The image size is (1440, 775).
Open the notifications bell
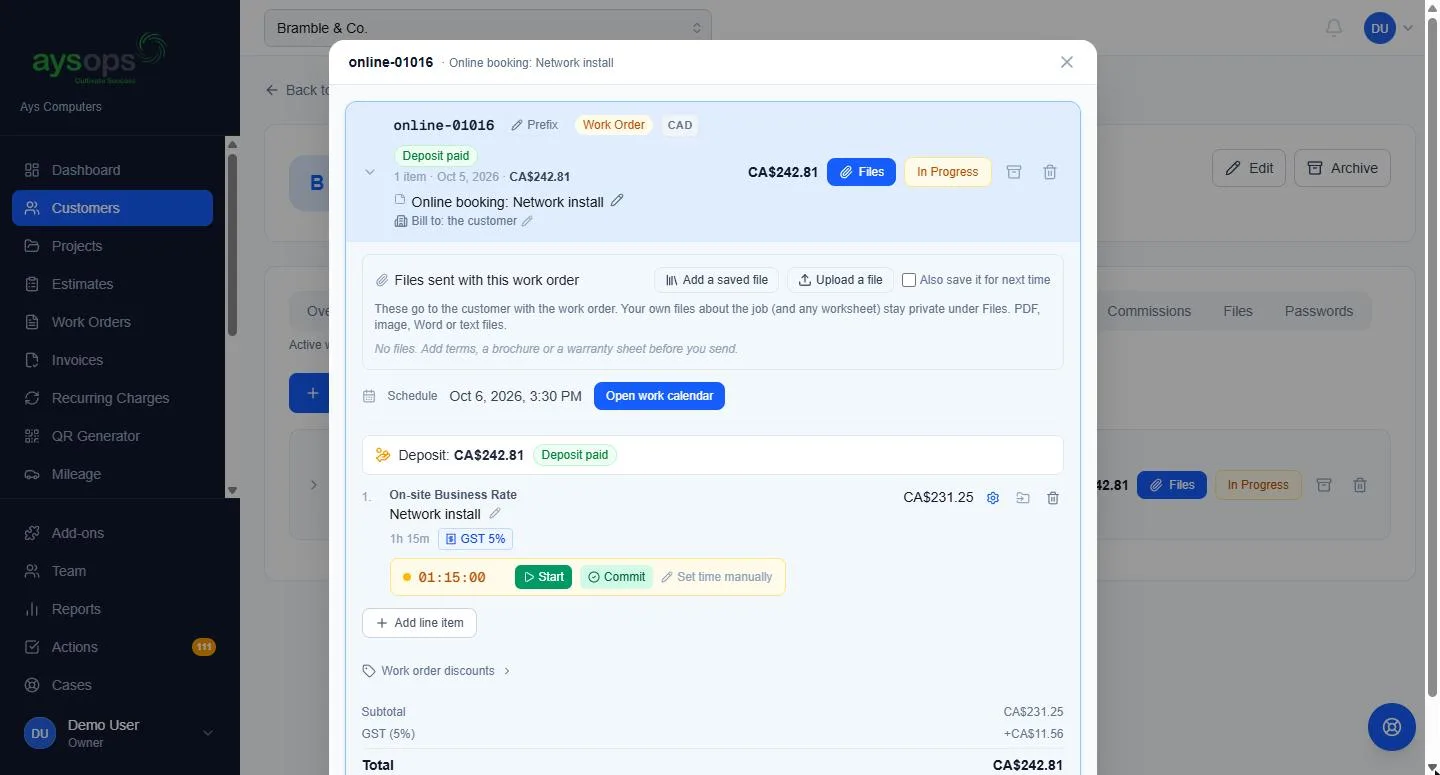pos(1334,28)
